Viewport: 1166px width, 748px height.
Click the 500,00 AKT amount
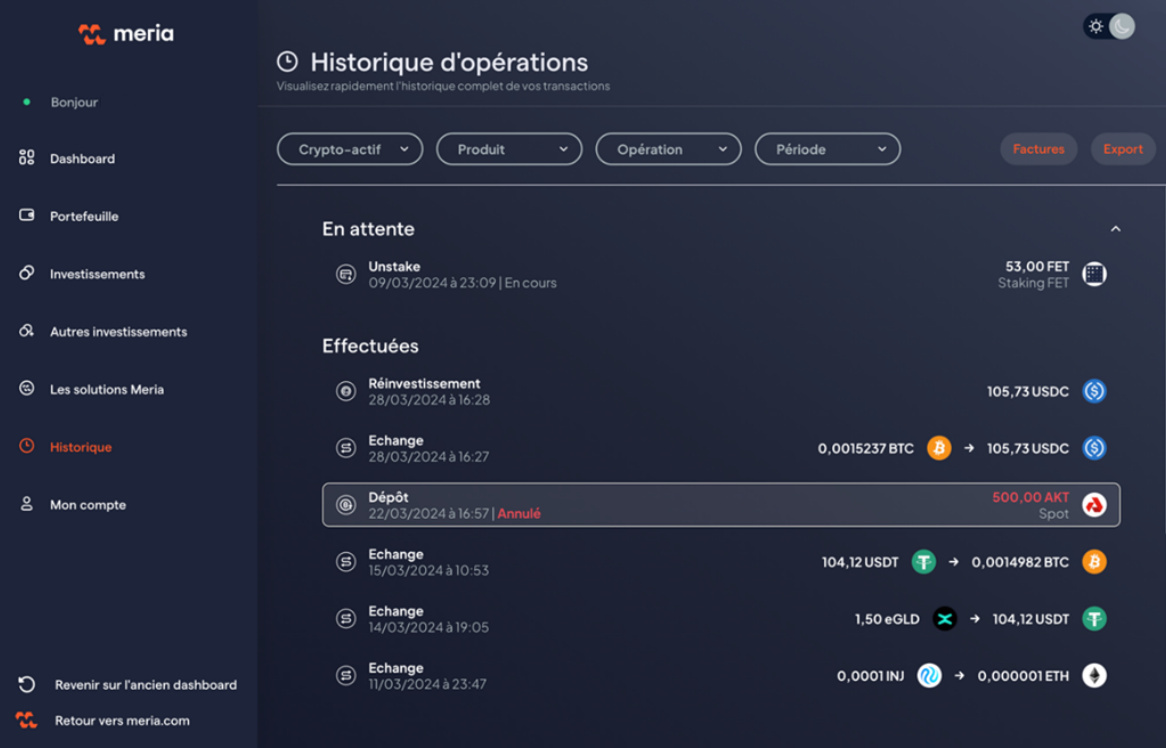[x=1031, y=497]
